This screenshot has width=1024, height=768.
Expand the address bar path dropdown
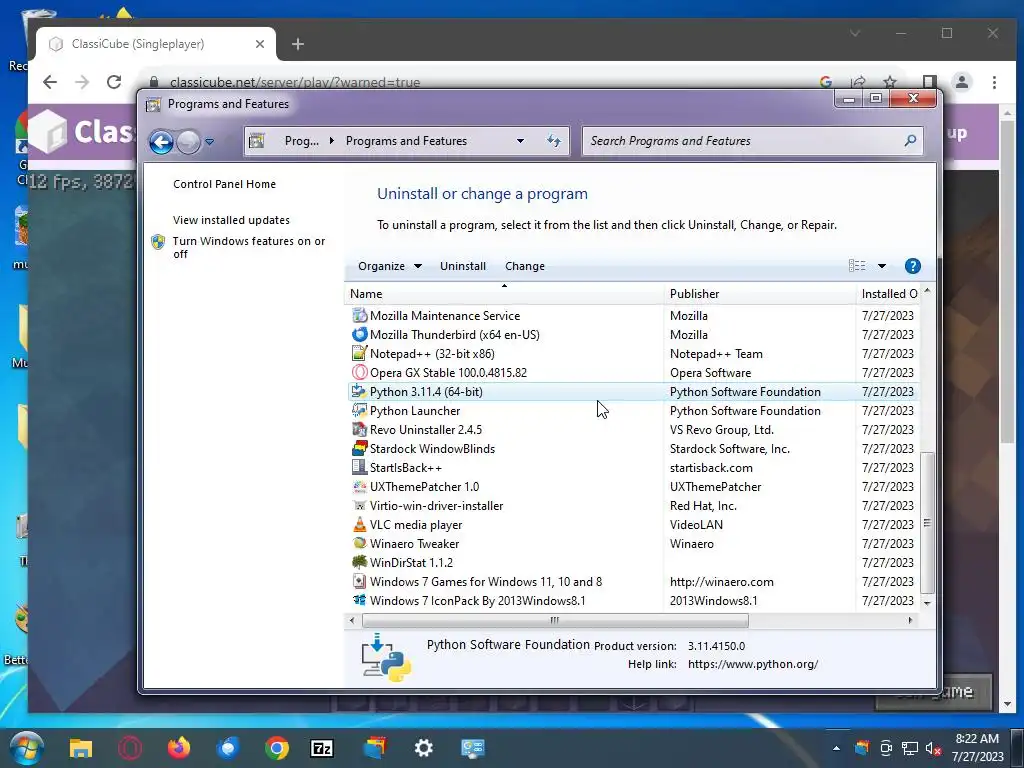(520, 140)
